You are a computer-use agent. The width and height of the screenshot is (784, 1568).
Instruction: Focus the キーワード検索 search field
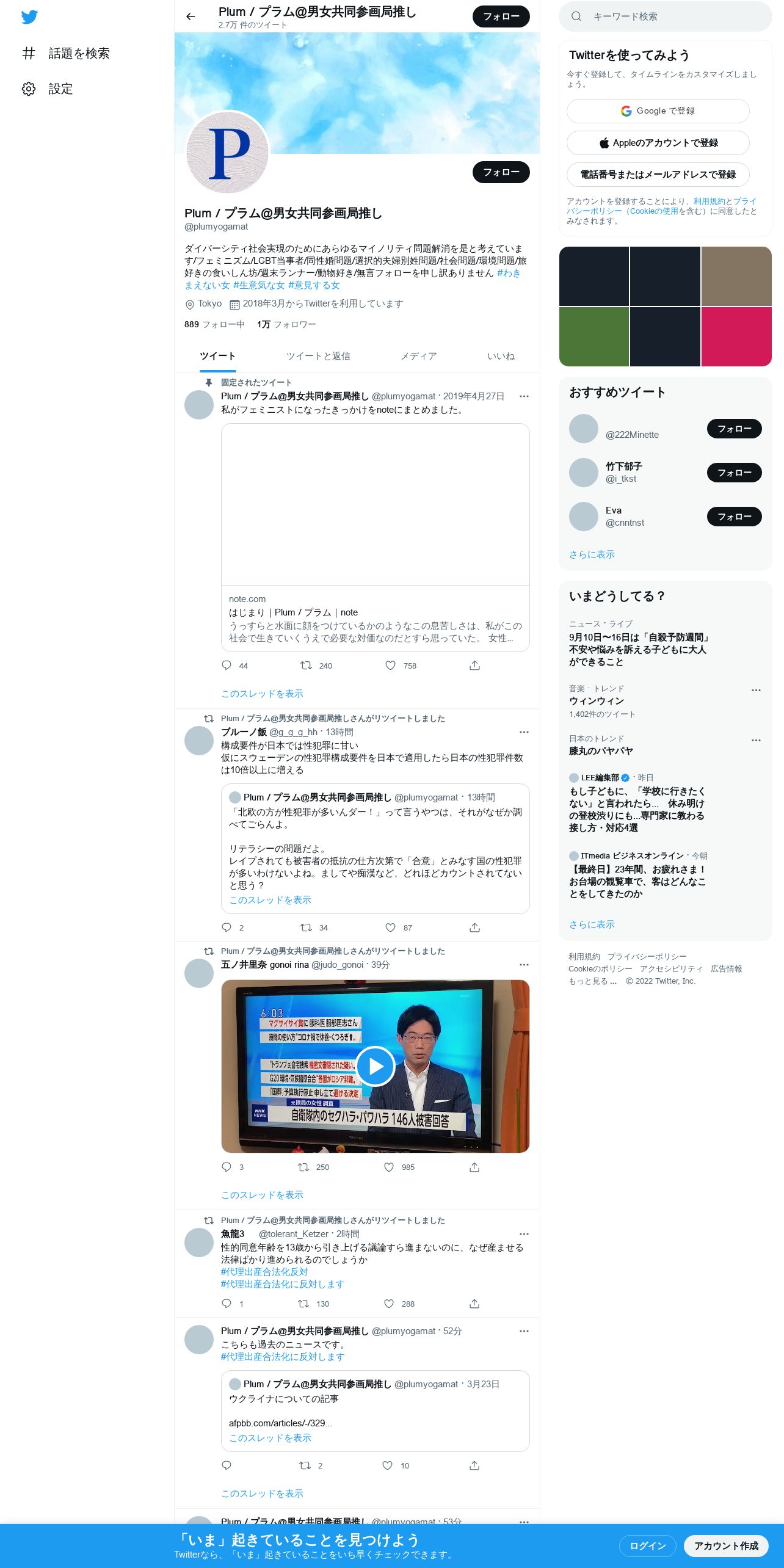[666, 16]
